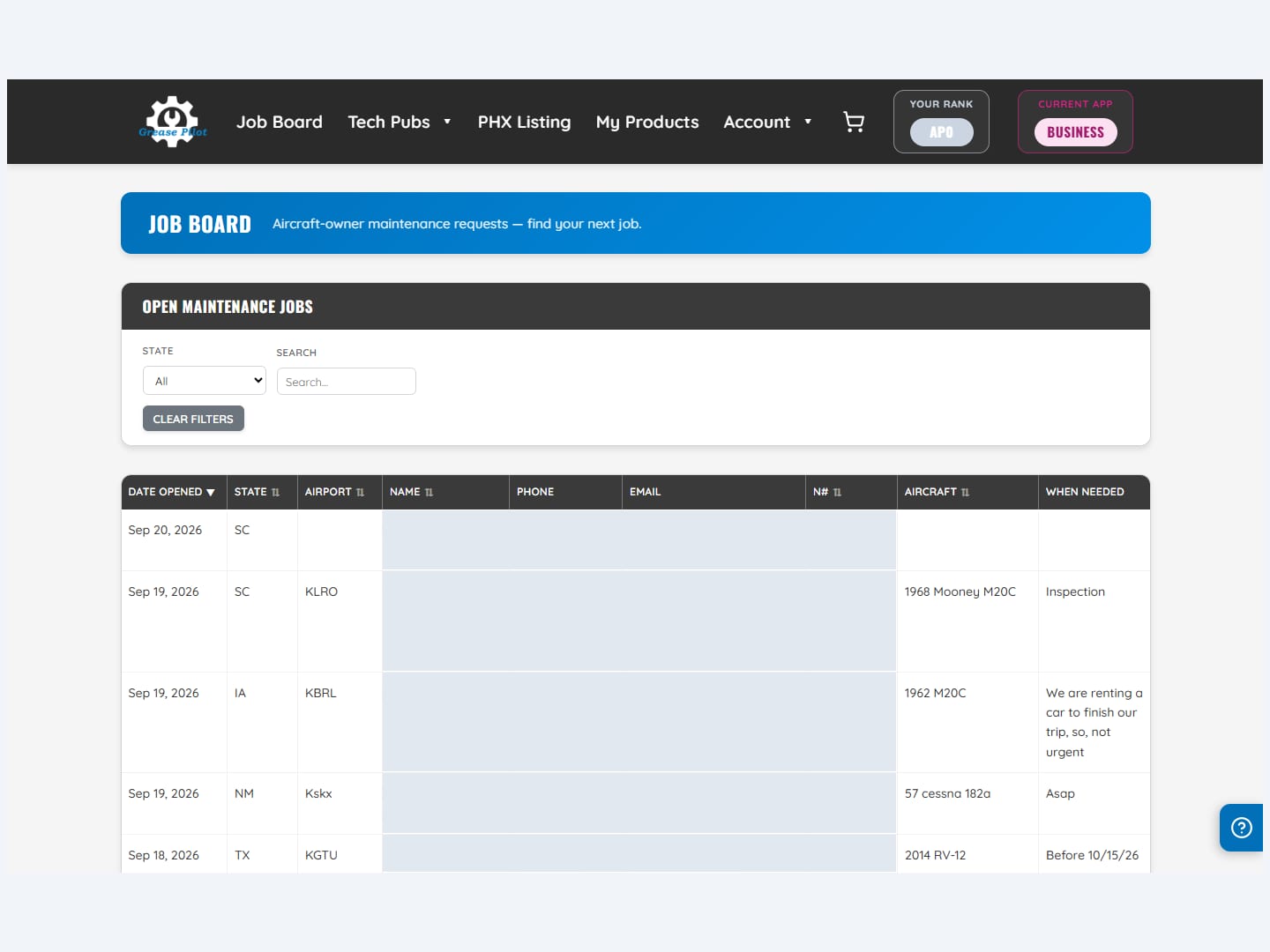Sort by the Airport column arrows
This screenshot has height=952, width=1270.
360,493
